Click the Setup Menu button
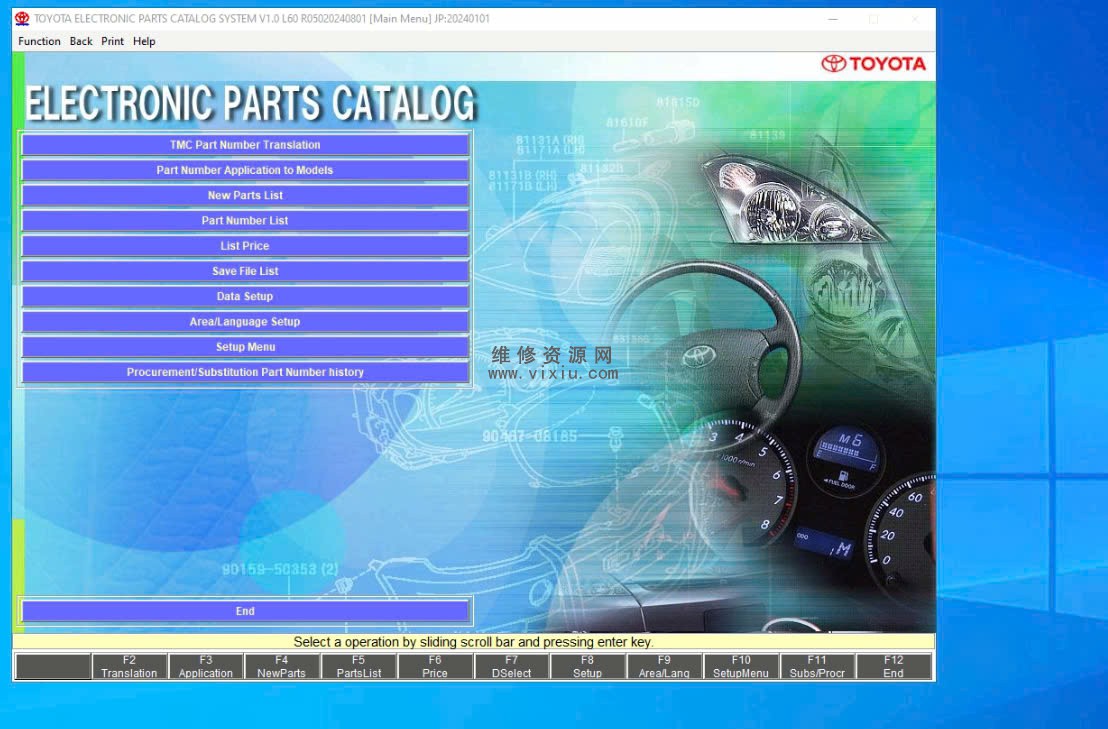Screen dimensions: 1108x729 pos(245,347)
